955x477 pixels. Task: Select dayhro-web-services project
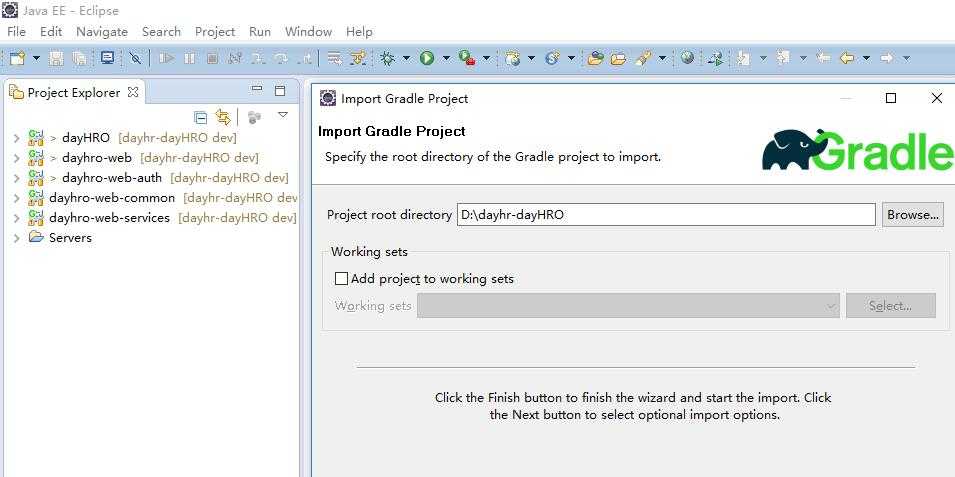[109, 218]
